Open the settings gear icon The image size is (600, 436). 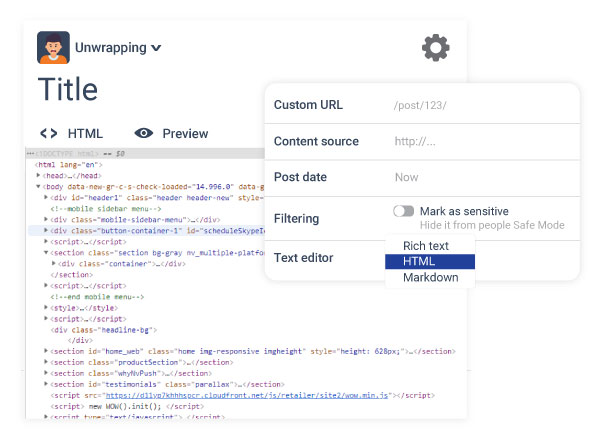[435, 47]
